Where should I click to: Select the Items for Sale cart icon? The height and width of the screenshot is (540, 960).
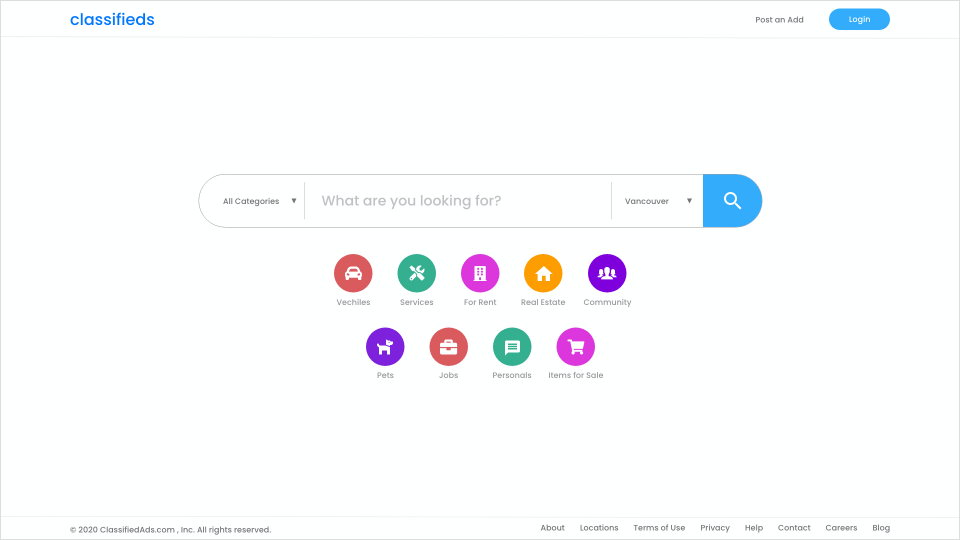pyautogui.click(x=576, y=347)
